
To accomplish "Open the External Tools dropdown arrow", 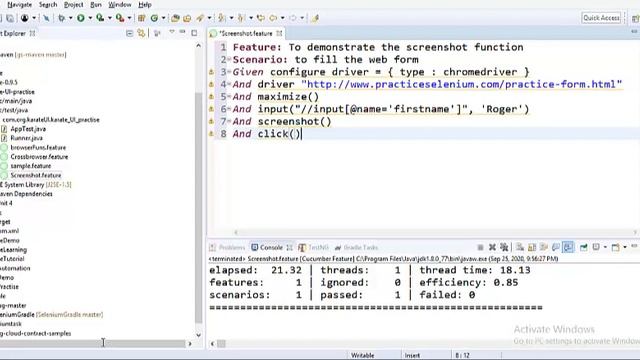I will coord(129,18).
